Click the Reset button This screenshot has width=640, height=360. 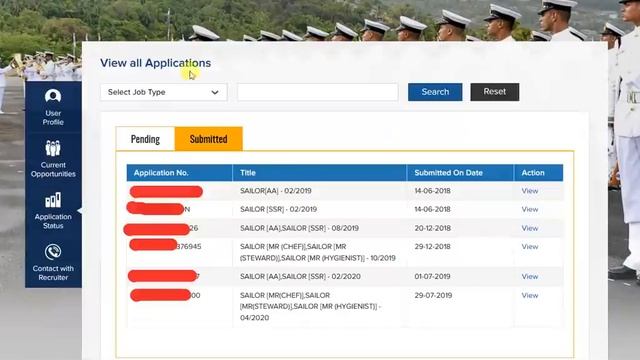point(495,92)
